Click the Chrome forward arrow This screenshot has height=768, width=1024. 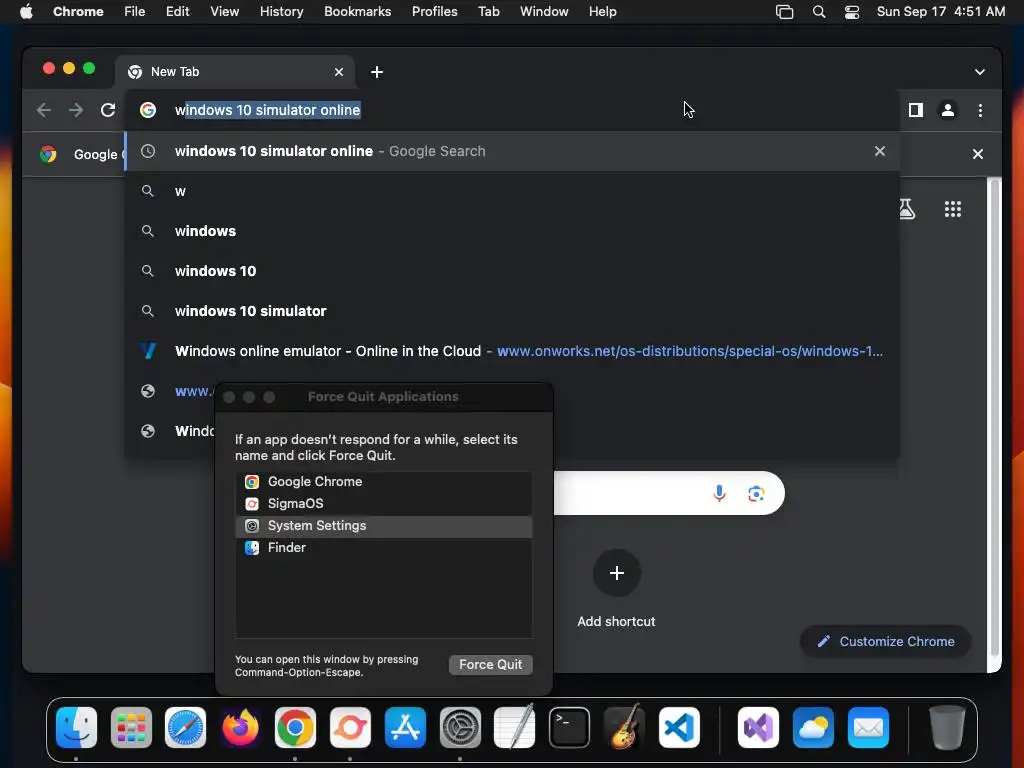coord(76,110)
